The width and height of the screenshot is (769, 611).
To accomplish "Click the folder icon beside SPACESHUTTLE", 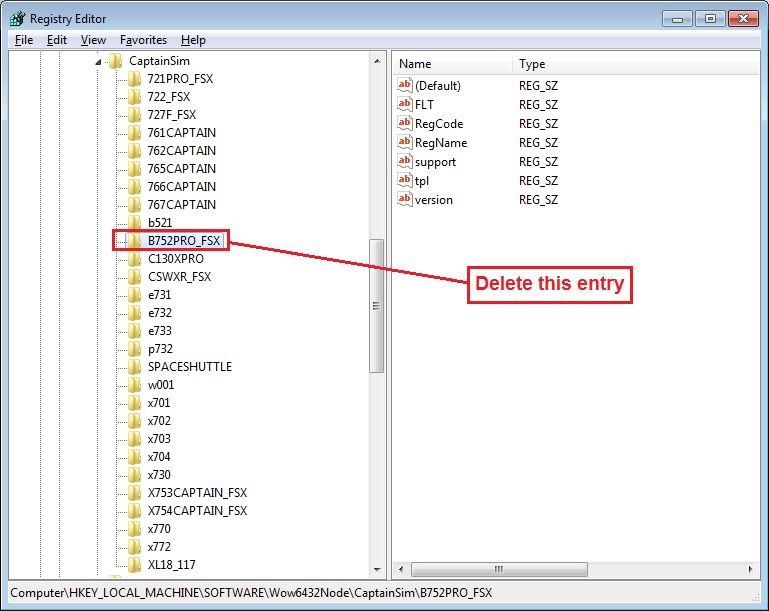I will coord(135,367).
